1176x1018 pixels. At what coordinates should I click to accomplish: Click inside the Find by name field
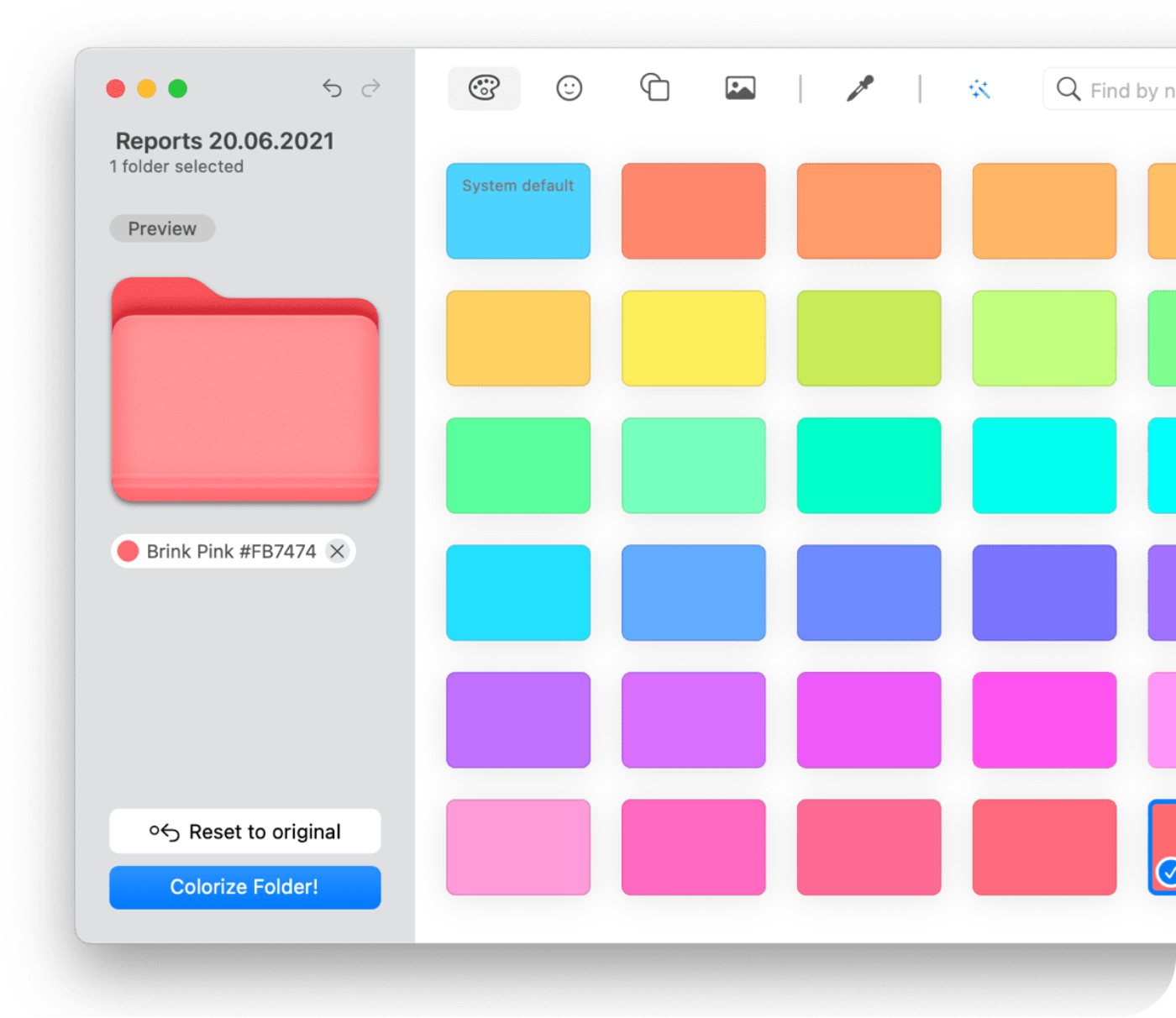pos(1126,89)
